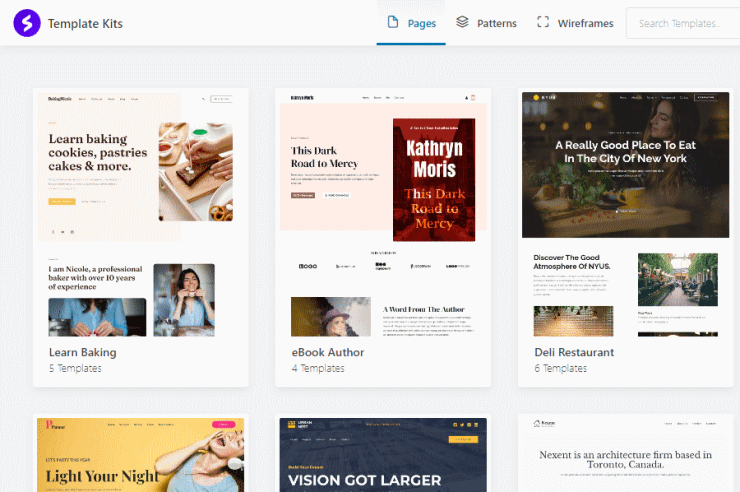Click the Patterns layers icon
The image size is (740, 492).
462,22
